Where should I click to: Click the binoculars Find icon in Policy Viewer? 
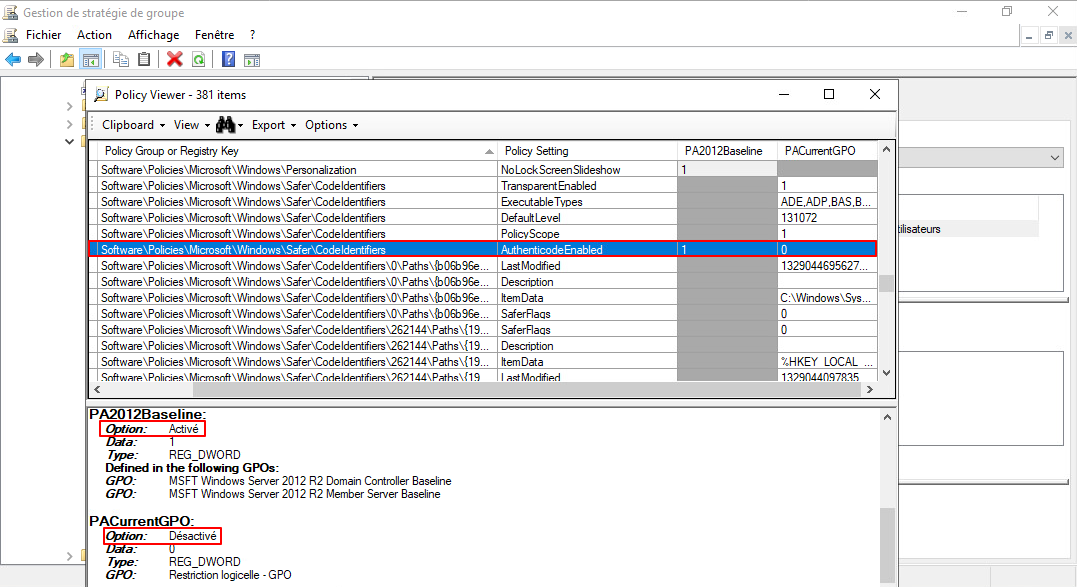226,125
